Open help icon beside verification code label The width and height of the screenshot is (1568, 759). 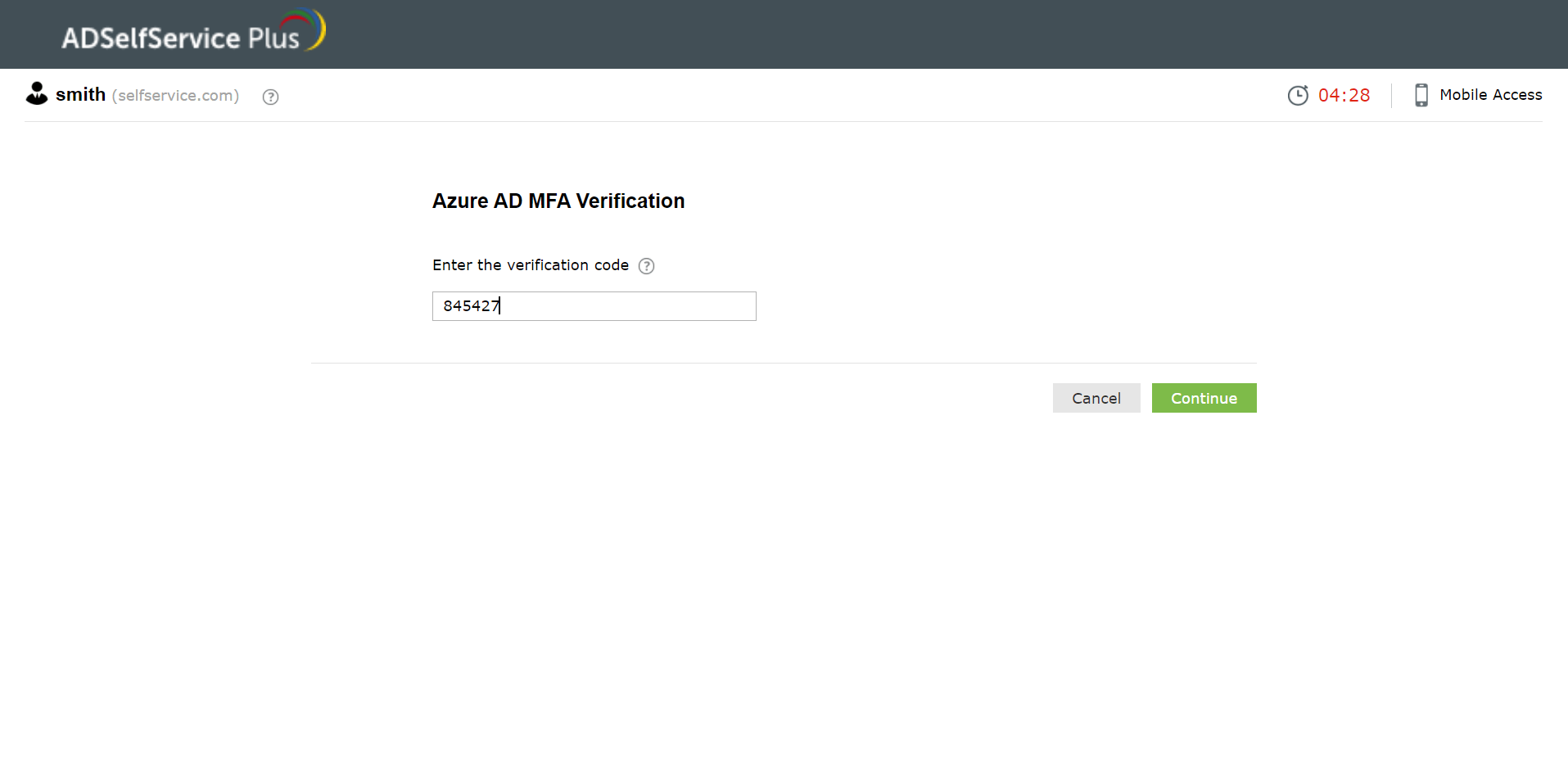pos(646,266)
